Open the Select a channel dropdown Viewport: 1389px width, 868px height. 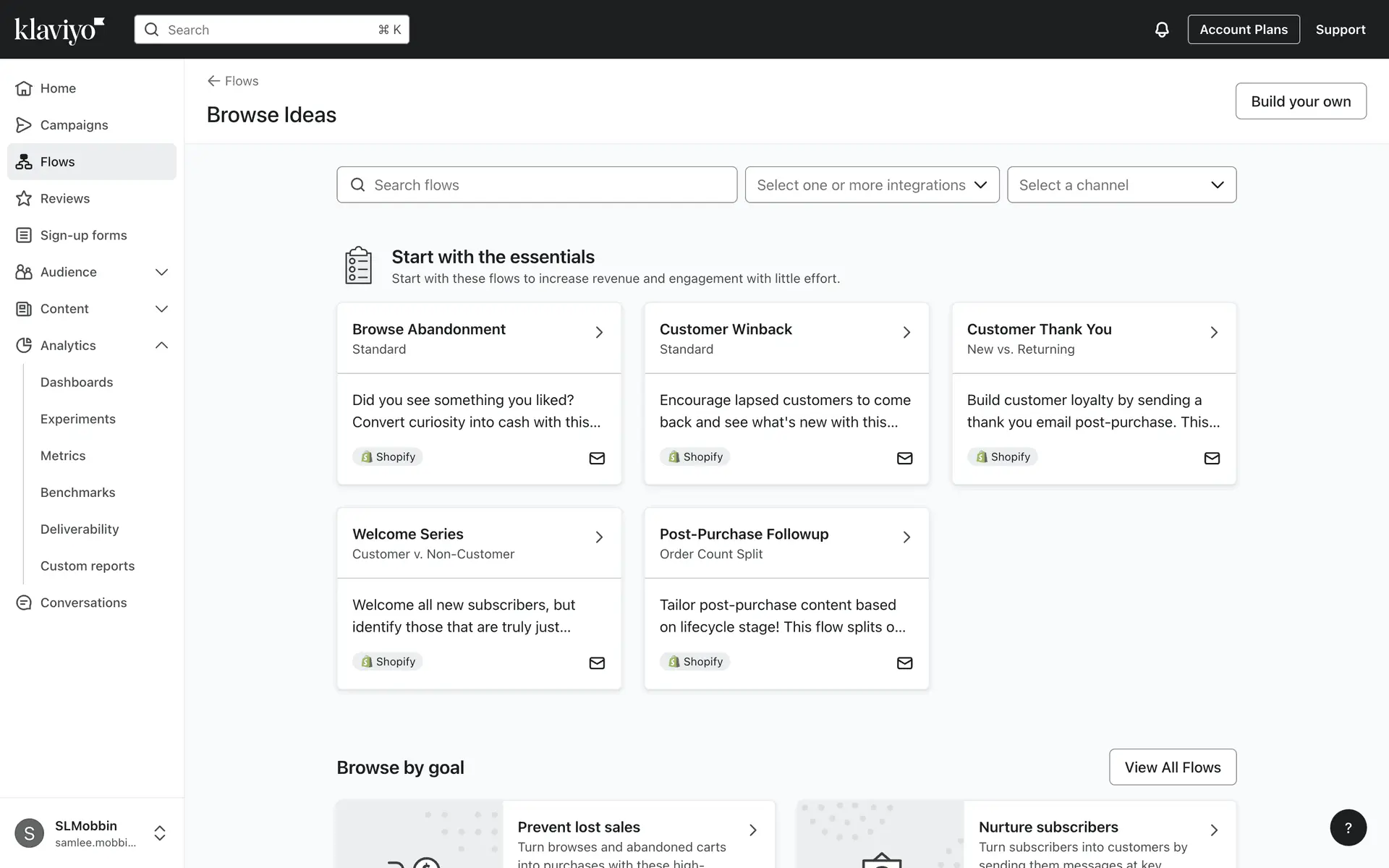[1121, 185]
